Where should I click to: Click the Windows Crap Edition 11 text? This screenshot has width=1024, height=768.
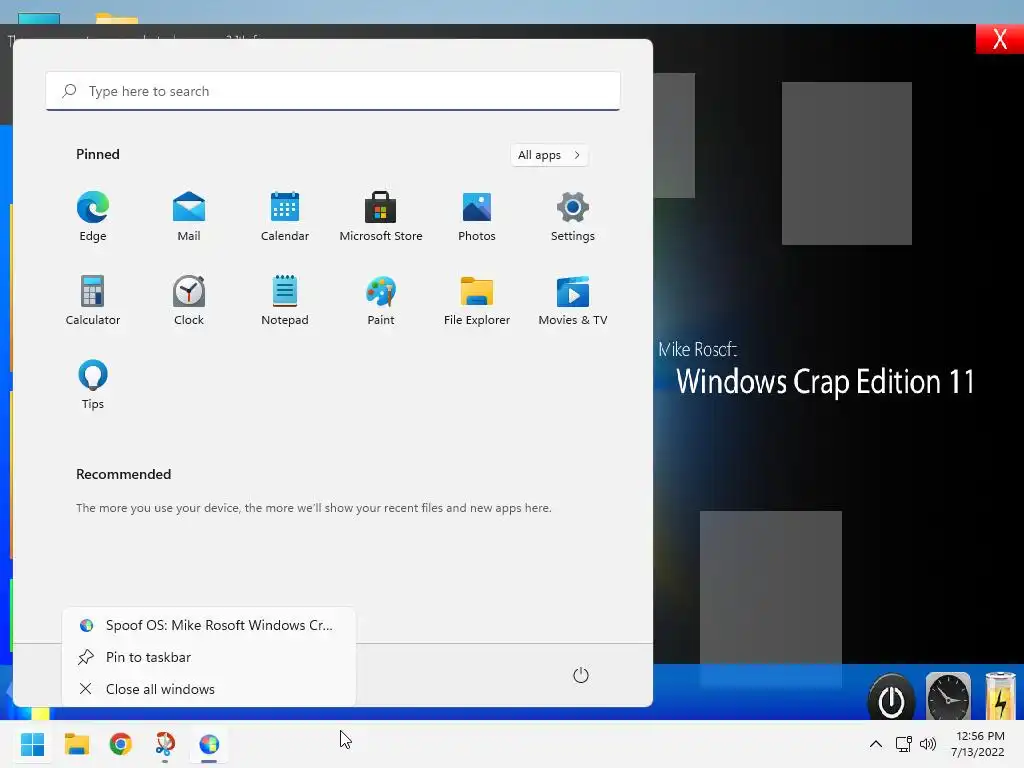coord(825,382)
